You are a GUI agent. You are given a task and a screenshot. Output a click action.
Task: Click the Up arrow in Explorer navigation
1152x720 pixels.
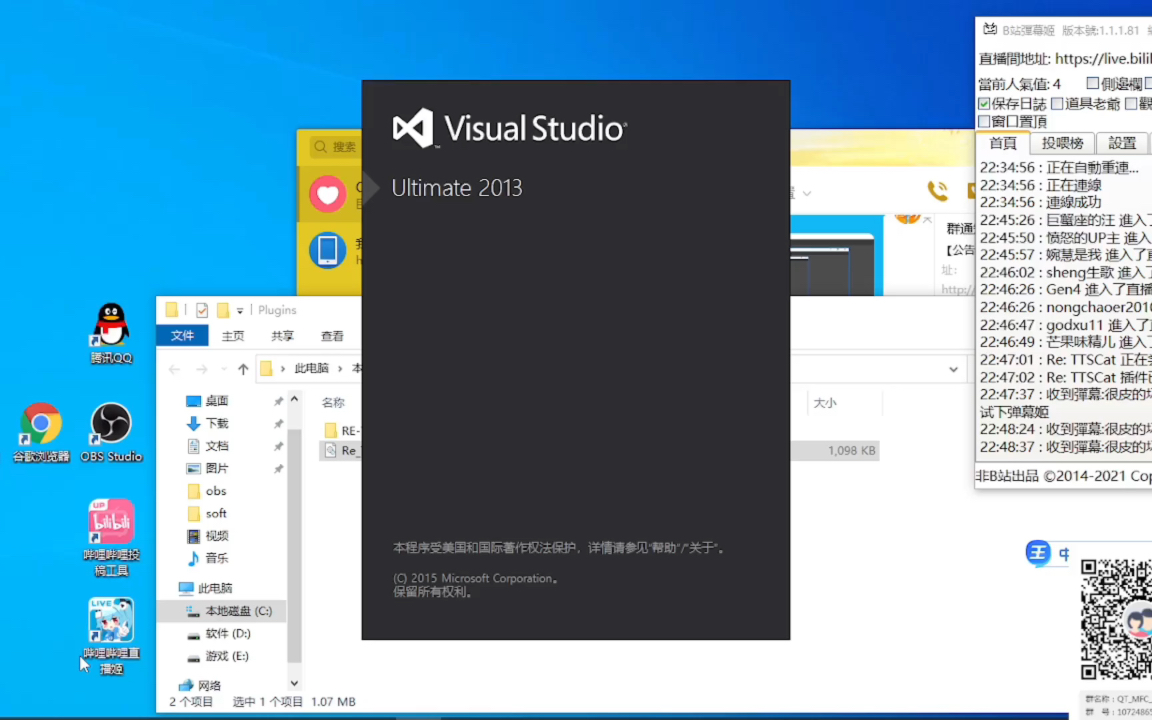[243, 368]
